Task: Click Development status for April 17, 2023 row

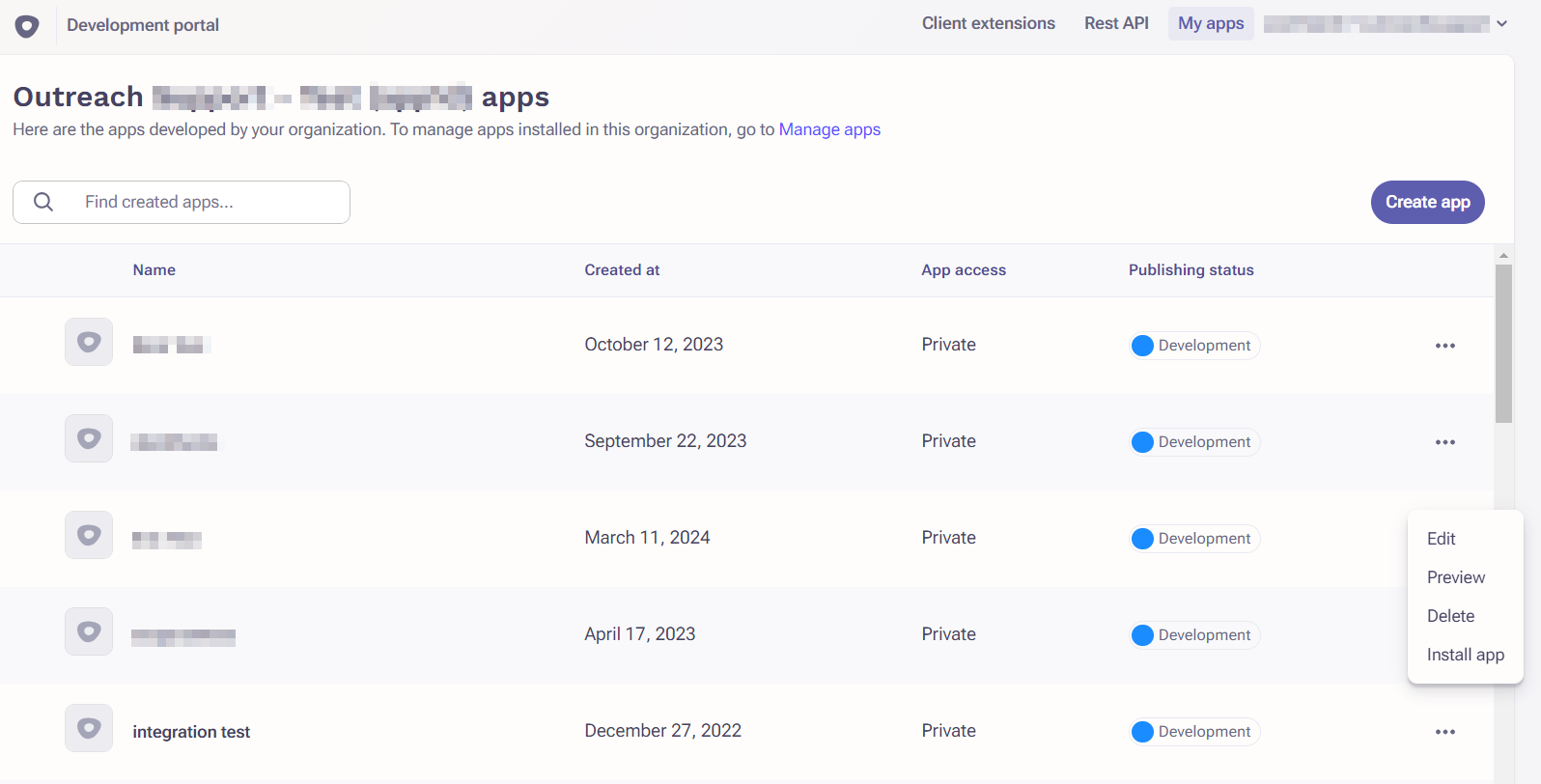Action: click(1195, 635)
